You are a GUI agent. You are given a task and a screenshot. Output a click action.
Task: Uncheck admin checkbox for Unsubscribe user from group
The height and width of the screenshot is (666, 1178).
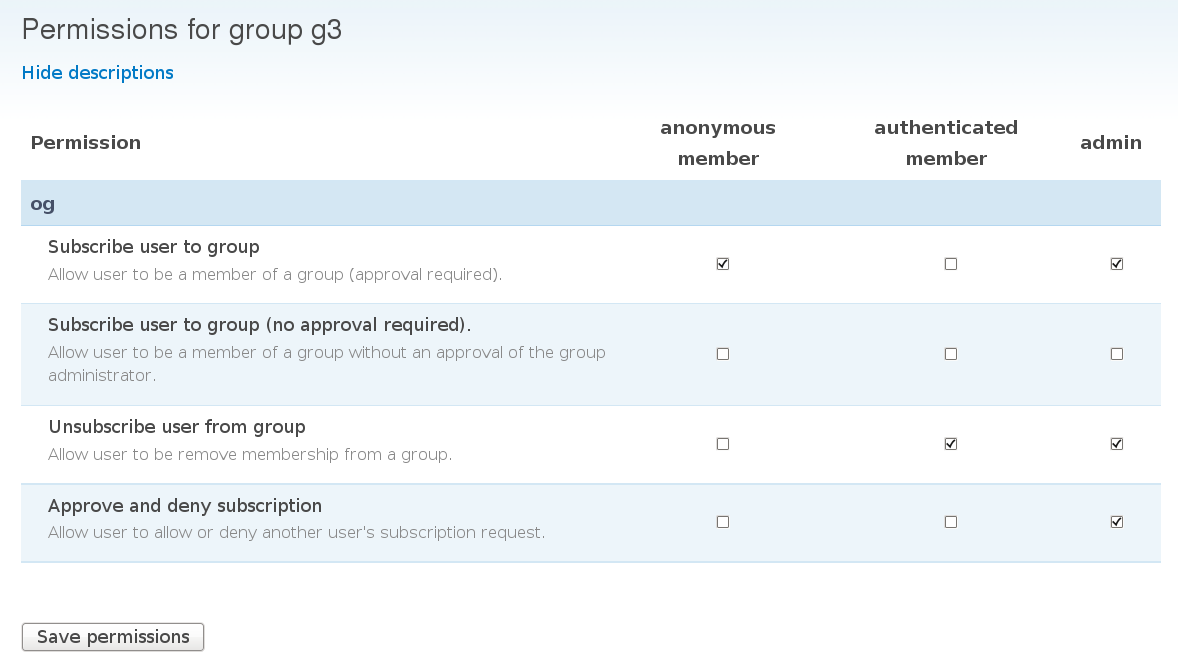[1117, 443]
